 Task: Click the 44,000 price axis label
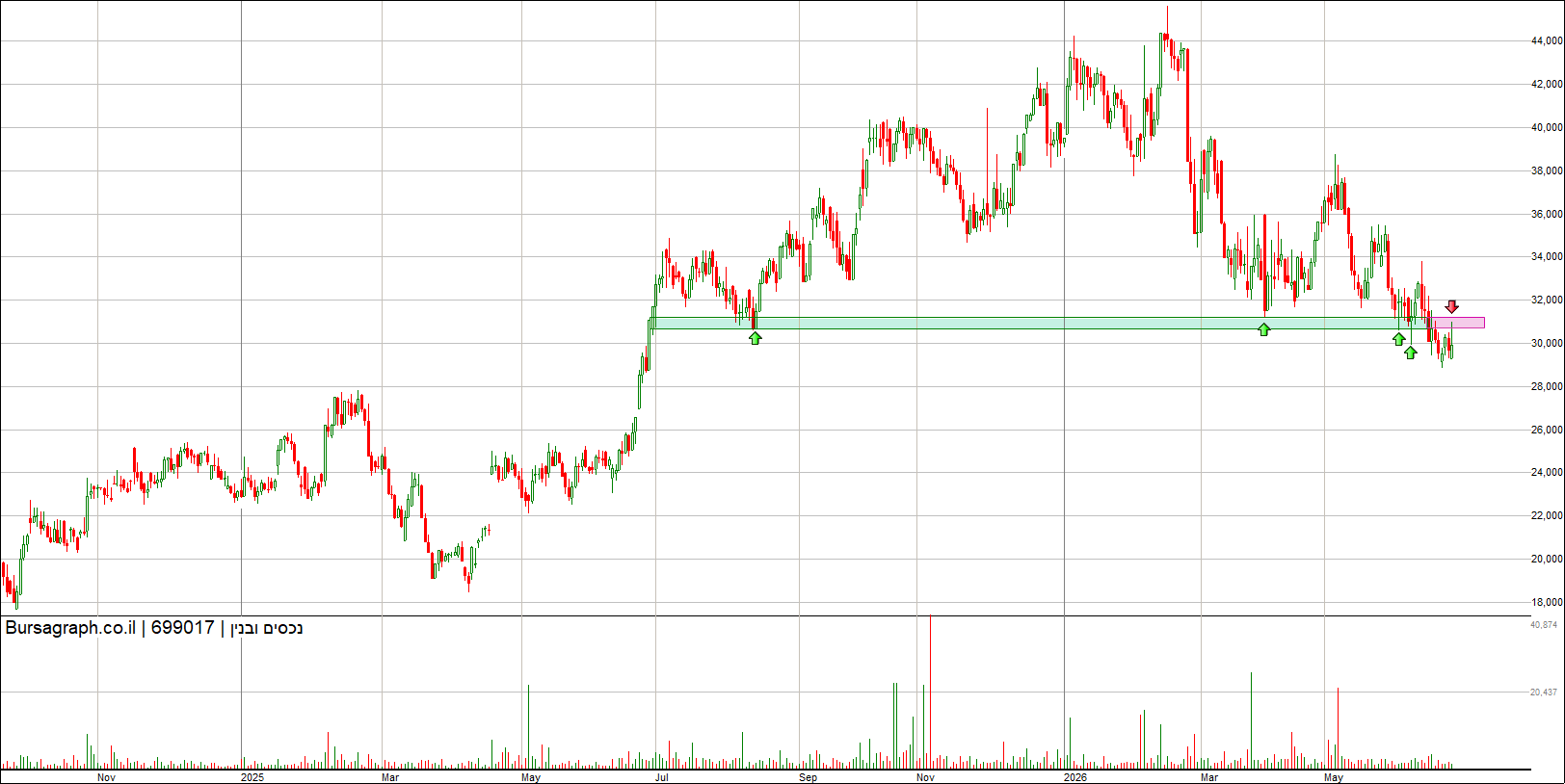coord(1547,41)
